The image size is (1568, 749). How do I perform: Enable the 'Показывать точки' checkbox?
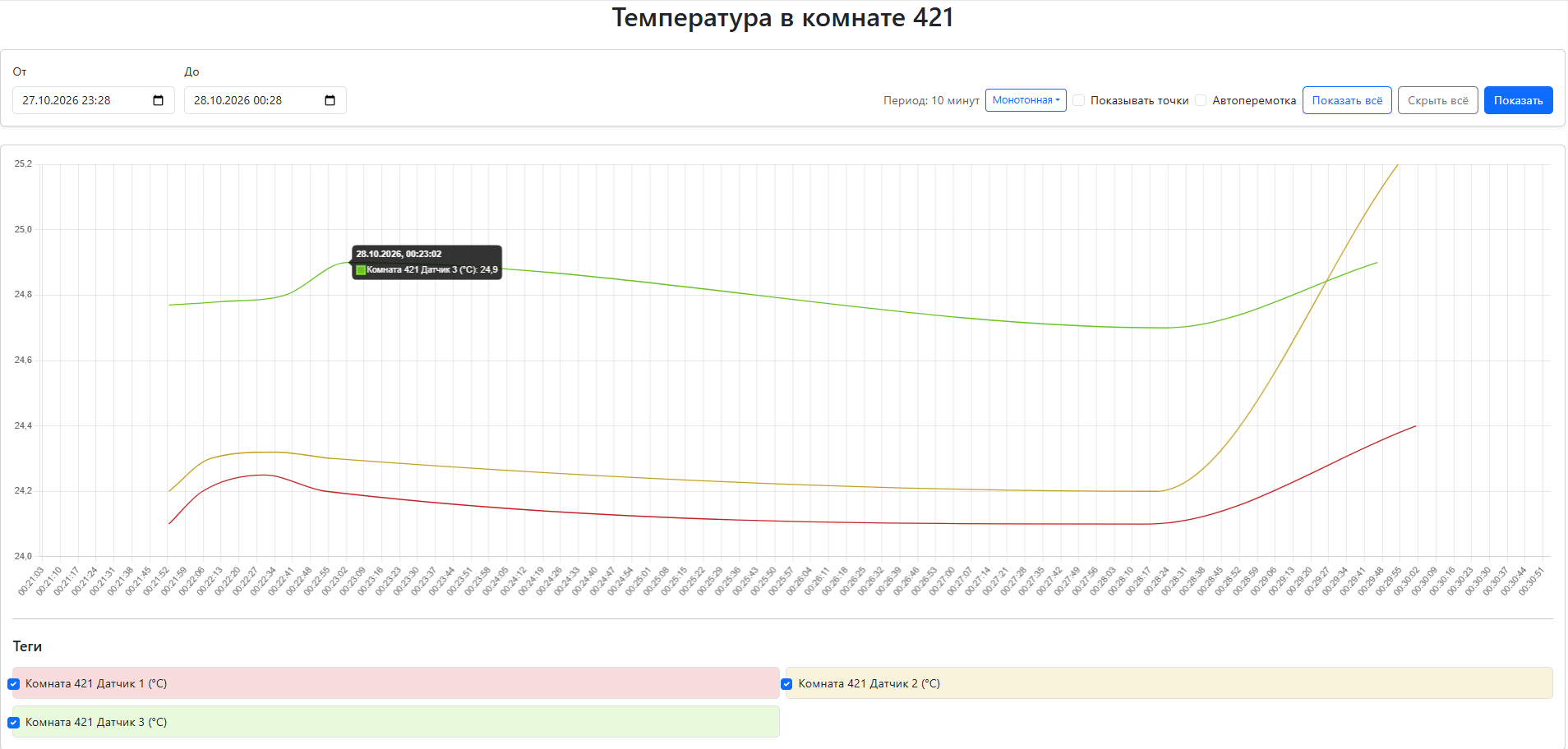(x=1079, y=100)
